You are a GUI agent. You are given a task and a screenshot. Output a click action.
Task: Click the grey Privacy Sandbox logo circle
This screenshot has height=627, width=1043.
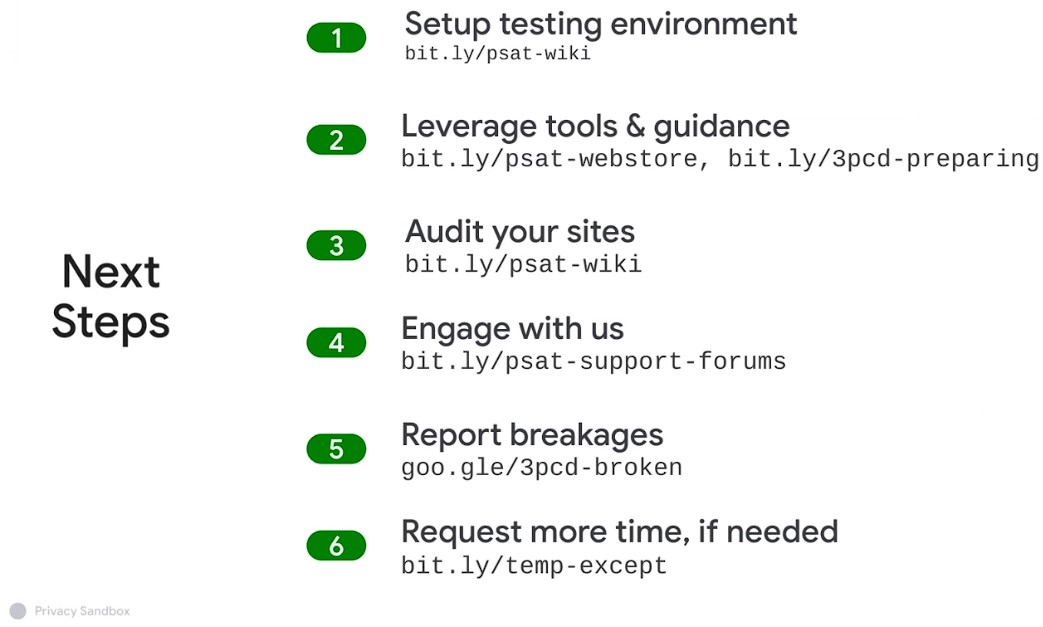(x=17, y=611)
